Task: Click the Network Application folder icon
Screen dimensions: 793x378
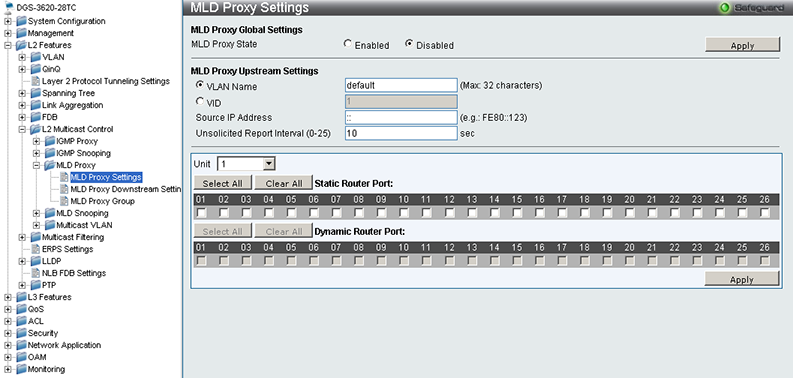Action: (21, 345)
